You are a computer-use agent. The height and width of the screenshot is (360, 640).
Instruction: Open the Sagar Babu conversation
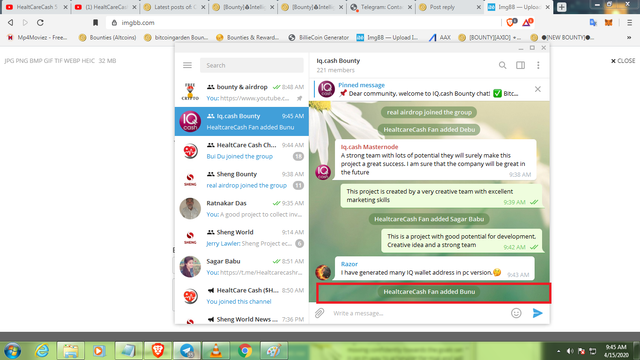(x=242, y=267)
